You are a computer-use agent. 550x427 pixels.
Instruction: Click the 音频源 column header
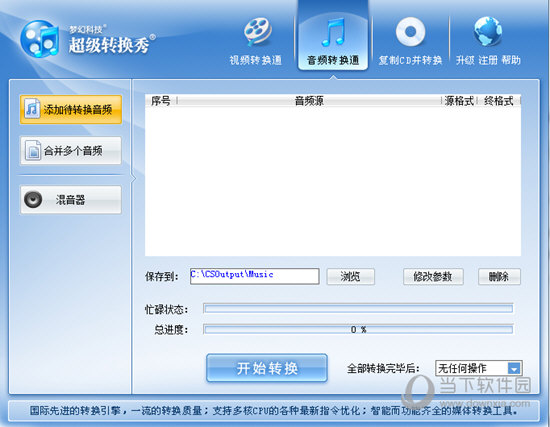tap(309, 101)
